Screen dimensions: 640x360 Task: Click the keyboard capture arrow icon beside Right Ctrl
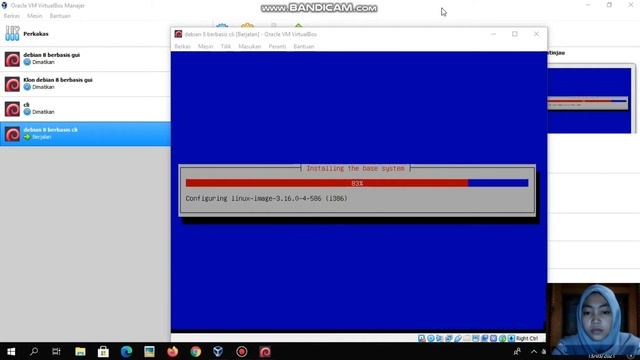[511, 338]
